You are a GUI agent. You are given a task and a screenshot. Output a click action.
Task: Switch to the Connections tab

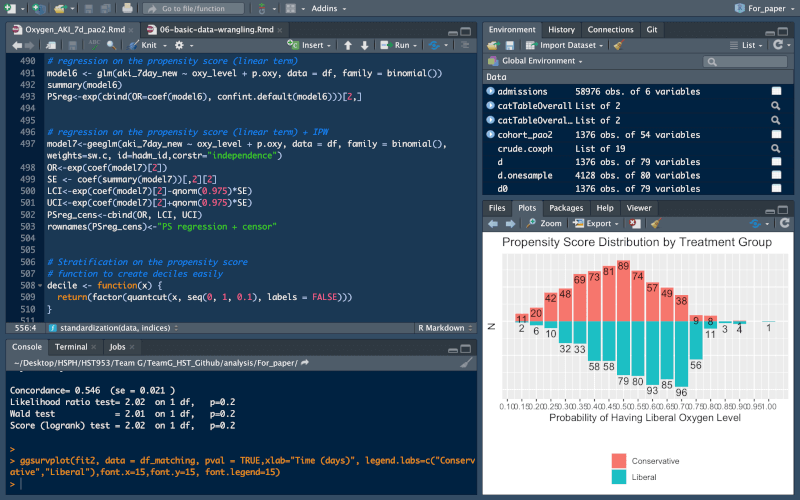(610, 30)
